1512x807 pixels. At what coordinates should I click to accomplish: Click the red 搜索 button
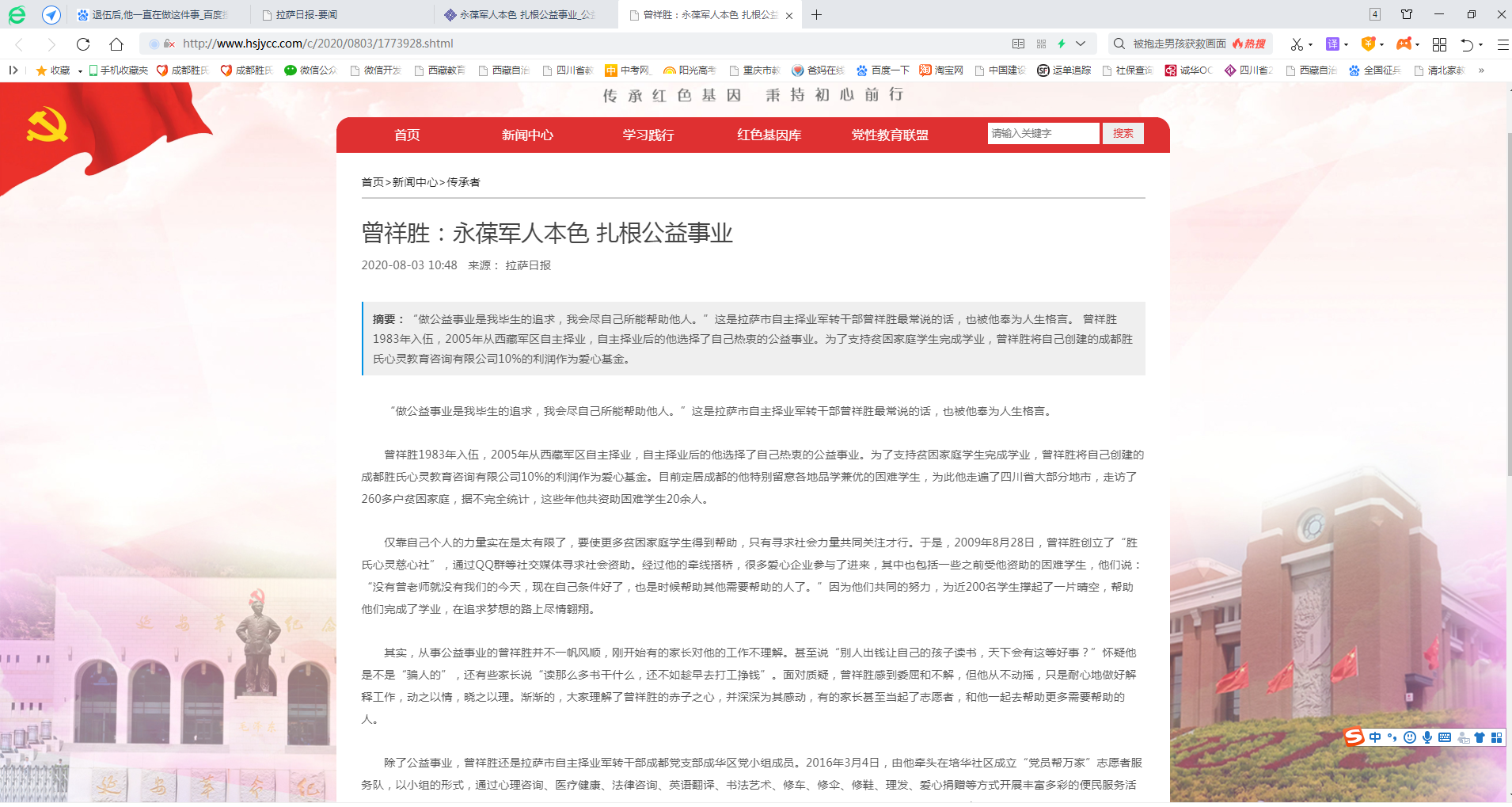tap(1123, 133)
